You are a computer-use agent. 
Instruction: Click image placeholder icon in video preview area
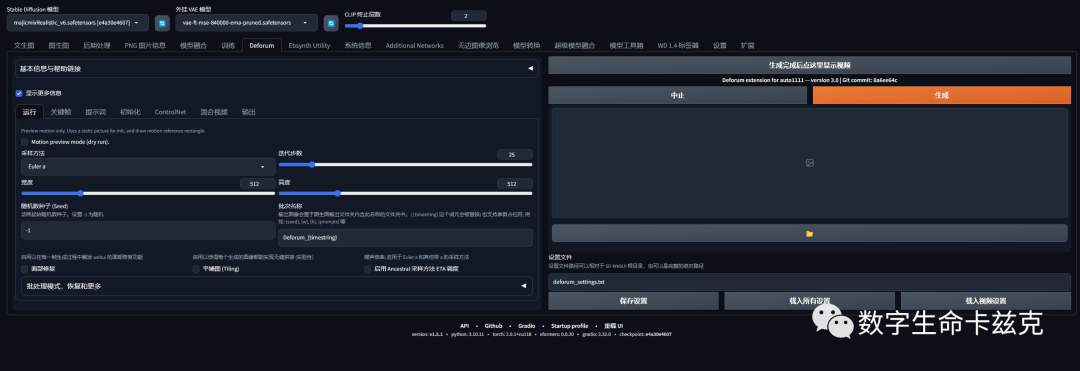(x=810, y=163)
